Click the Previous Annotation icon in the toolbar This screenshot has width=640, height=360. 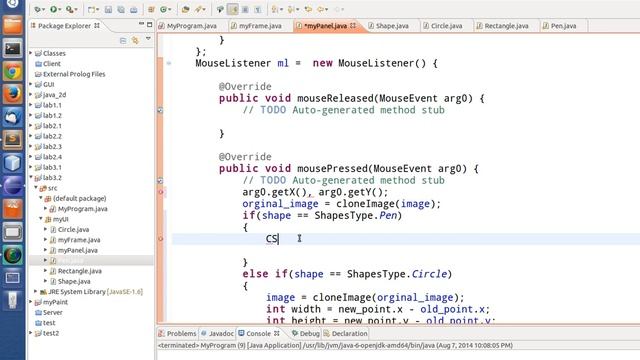[x=291, y=9]
